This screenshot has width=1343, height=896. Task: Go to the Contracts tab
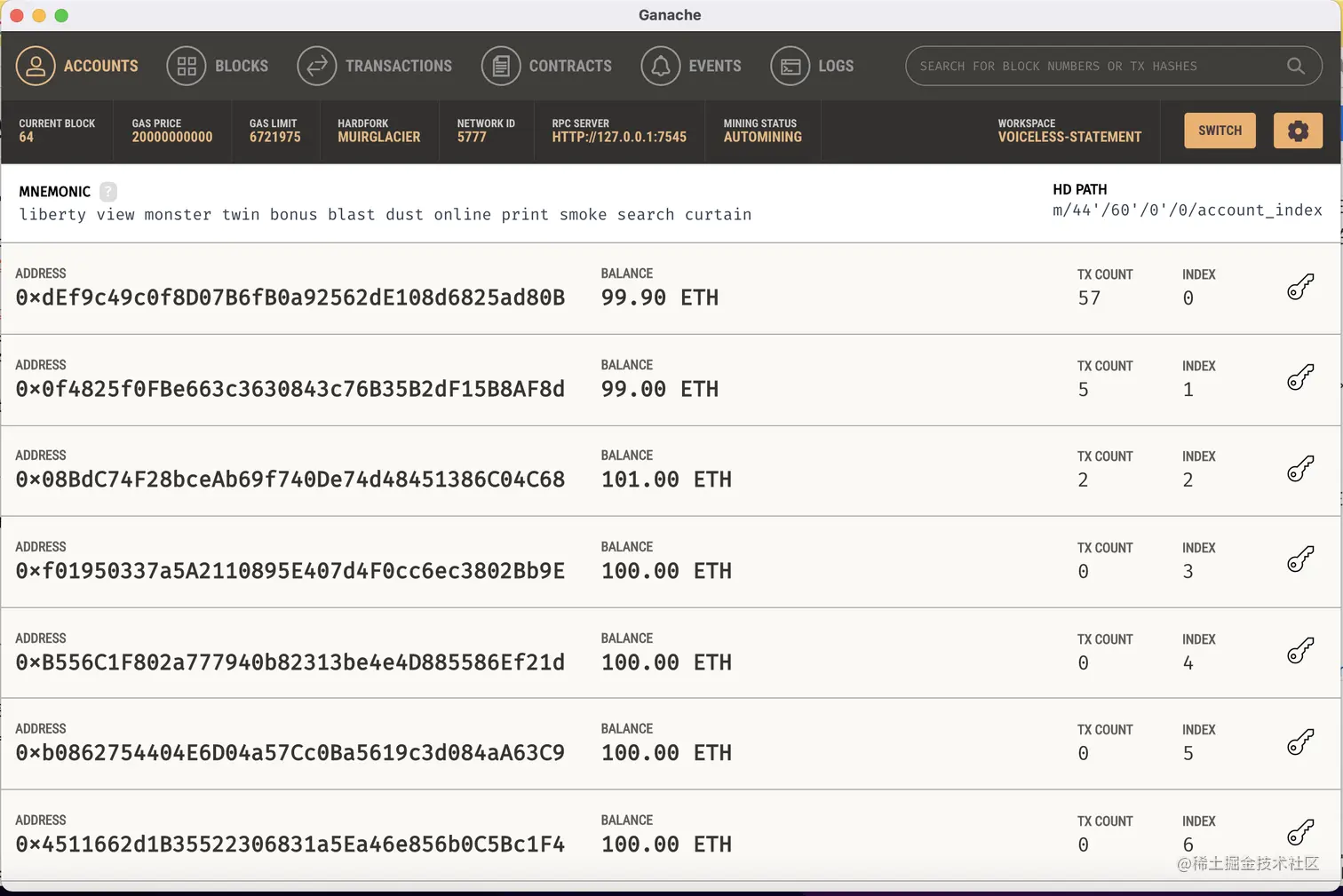(x=546, y=66)
